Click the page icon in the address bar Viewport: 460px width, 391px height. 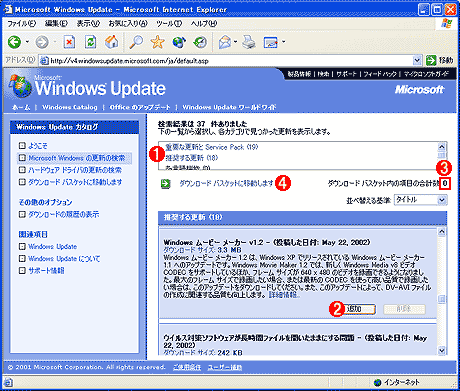coord(44,61)
